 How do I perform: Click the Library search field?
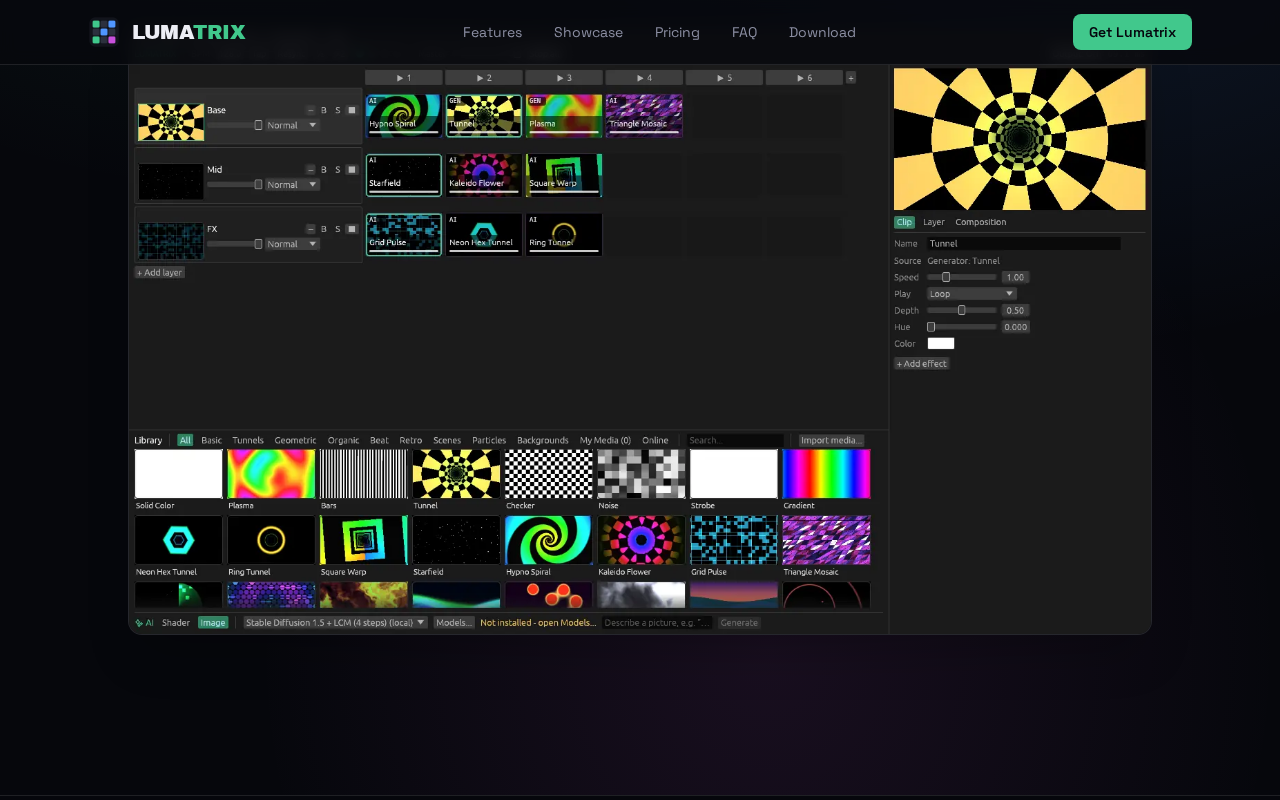735,440
